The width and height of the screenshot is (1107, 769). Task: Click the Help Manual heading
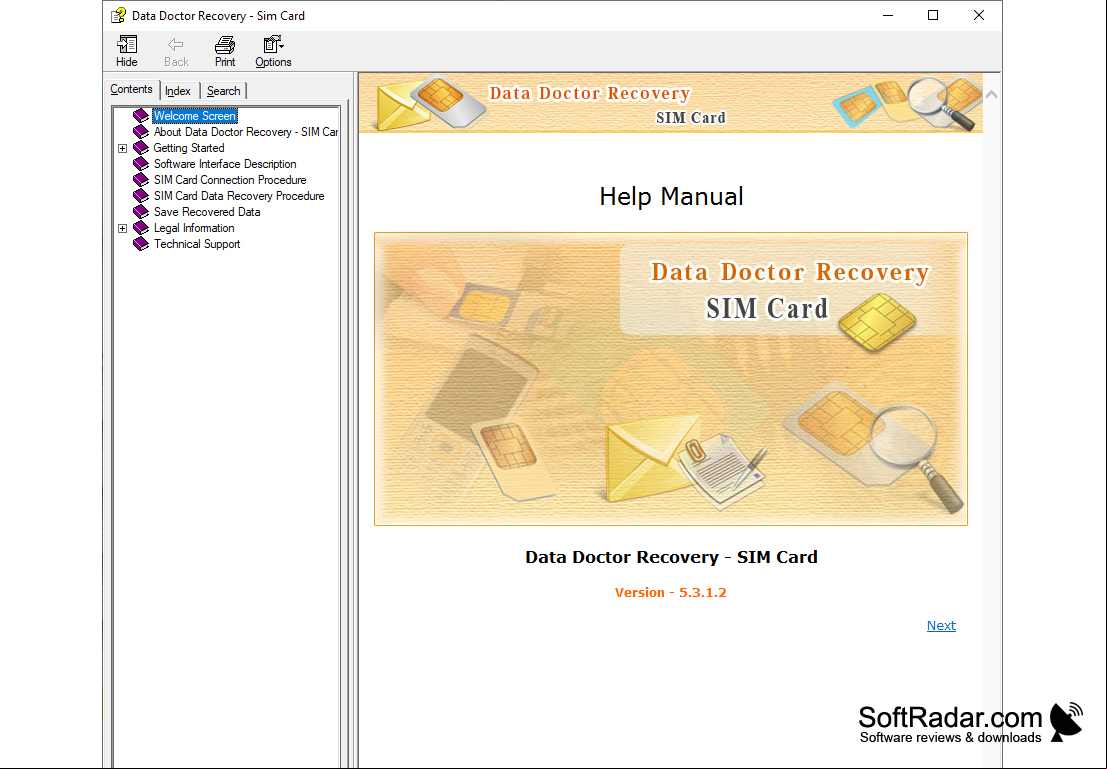click(x=671, y=196)
